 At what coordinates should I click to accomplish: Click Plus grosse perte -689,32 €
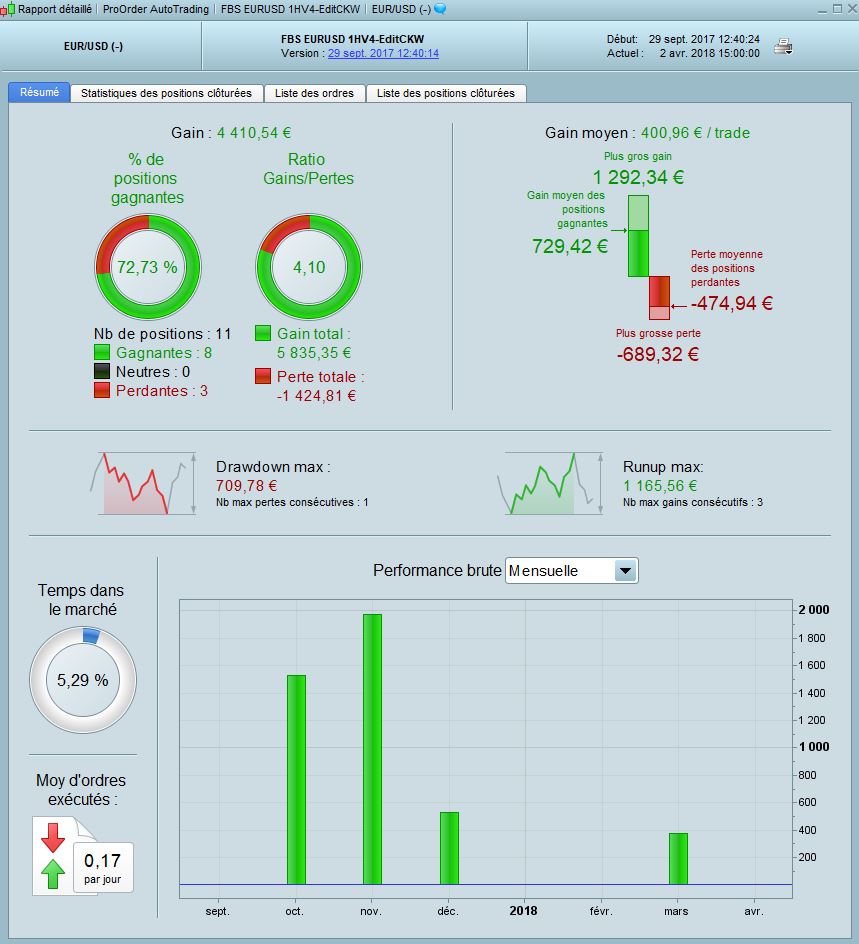[658, 354]
